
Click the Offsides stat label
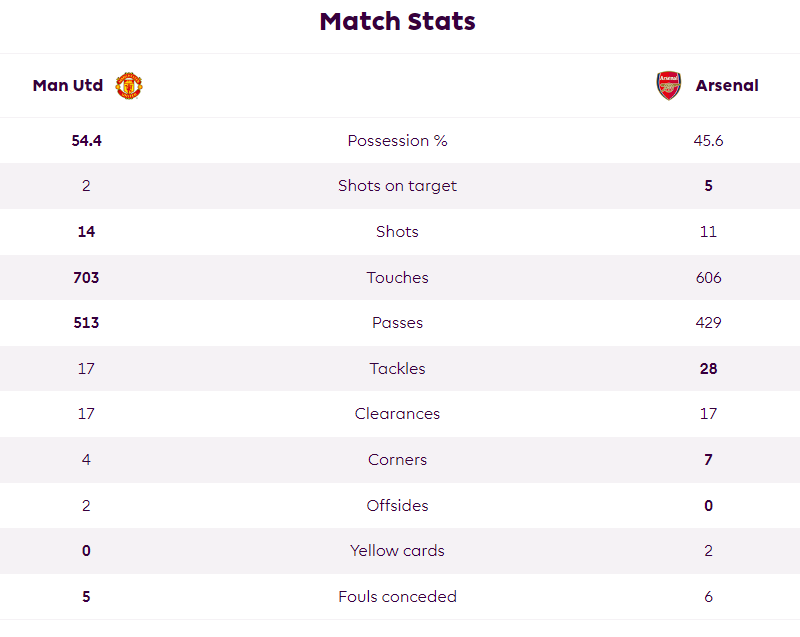point(397,505)
